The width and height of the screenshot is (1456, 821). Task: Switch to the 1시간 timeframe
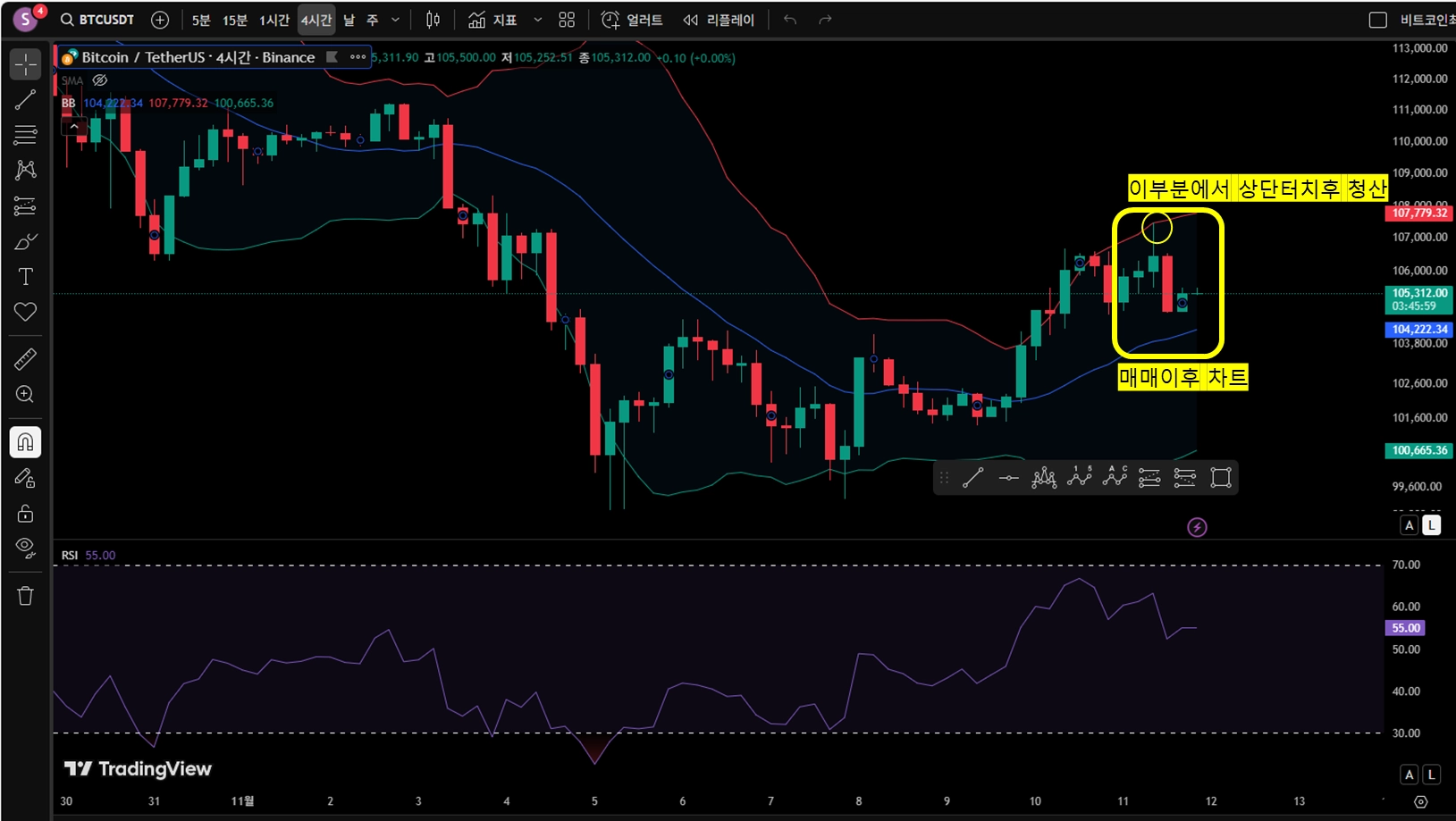pyautogui.click(x=274, y=20)
